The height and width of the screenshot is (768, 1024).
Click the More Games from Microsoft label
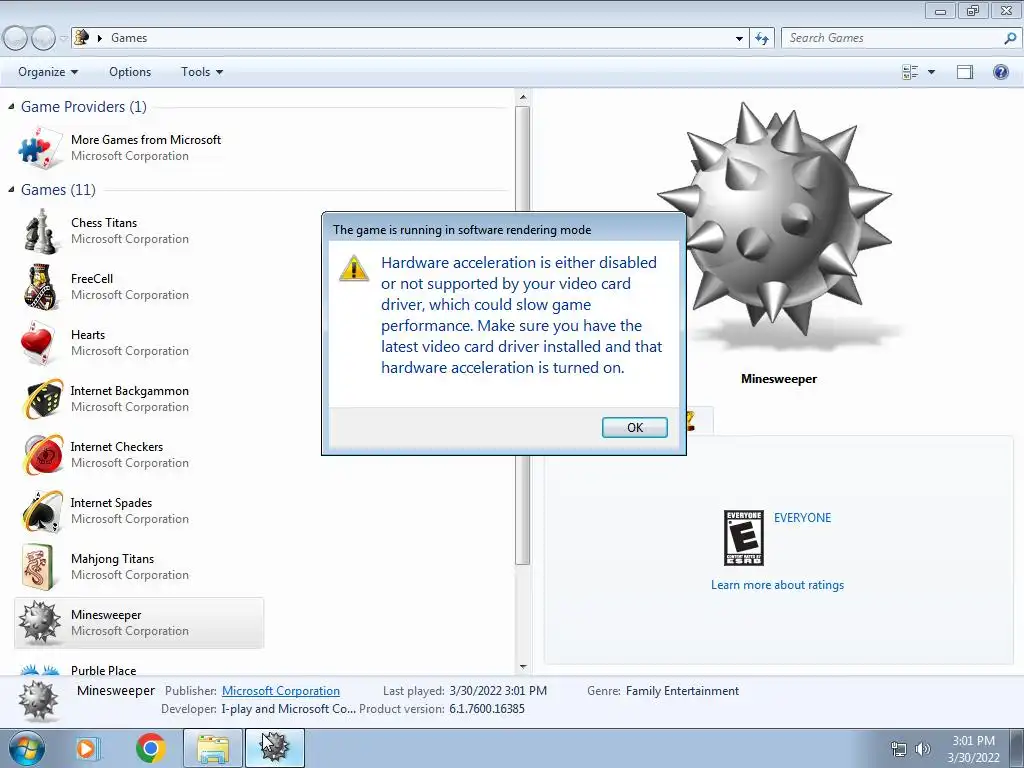[146, 139]
